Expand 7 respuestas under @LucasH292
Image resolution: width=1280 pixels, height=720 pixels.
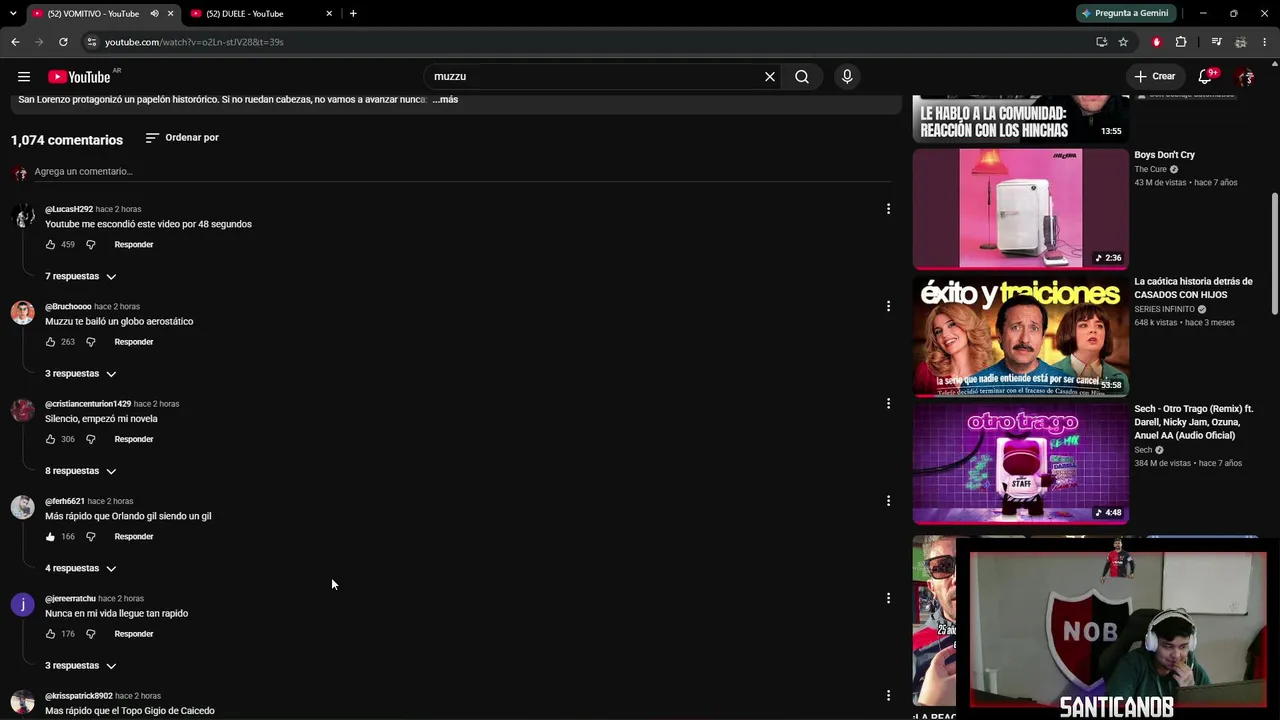(81, 276)
